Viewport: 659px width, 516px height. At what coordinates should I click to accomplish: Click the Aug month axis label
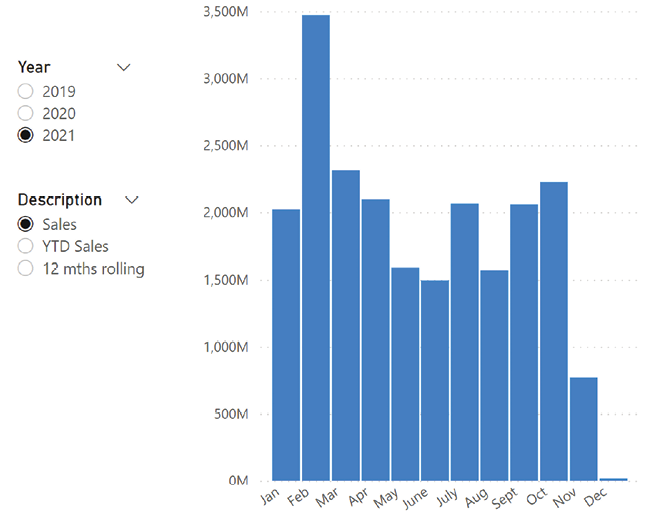coord(477,498)
